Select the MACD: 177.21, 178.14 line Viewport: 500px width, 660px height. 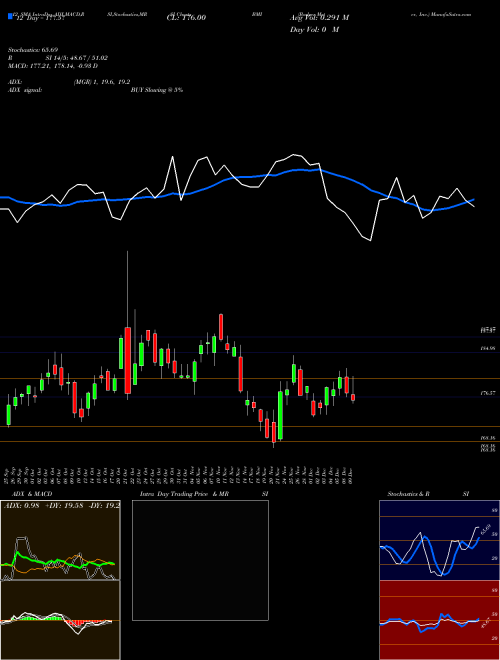(x=53, y=66)
